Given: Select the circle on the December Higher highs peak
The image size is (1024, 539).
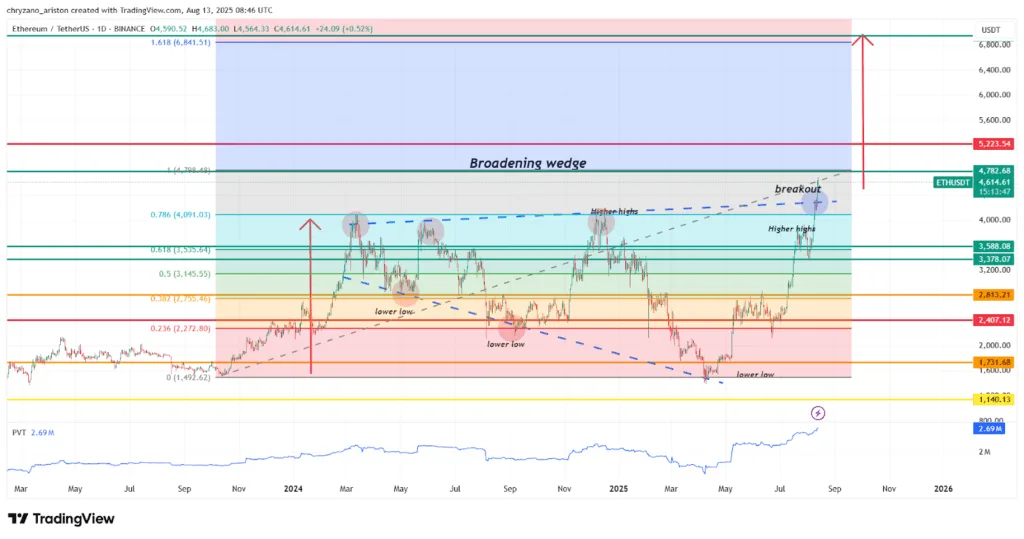Looking at the screenshot, I should 600,225.
